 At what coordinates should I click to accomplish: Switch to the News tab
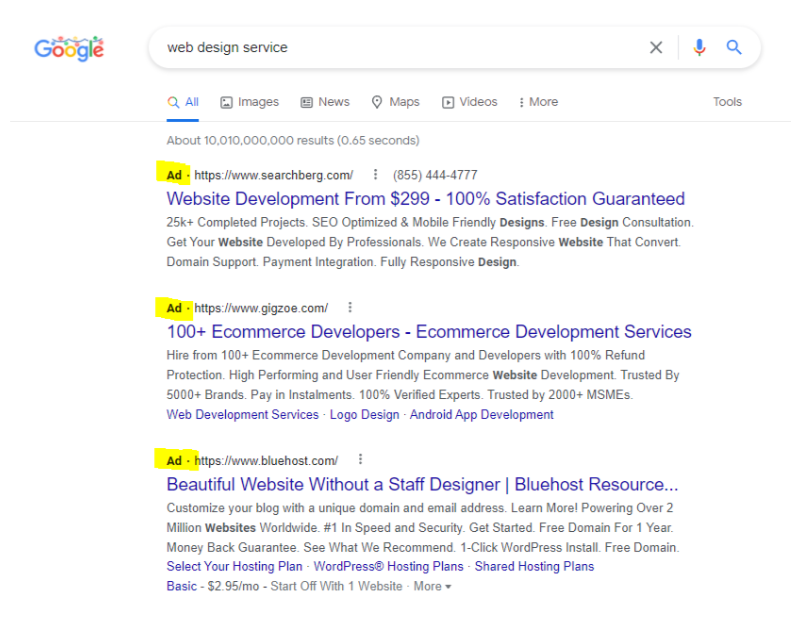(325, 102)
